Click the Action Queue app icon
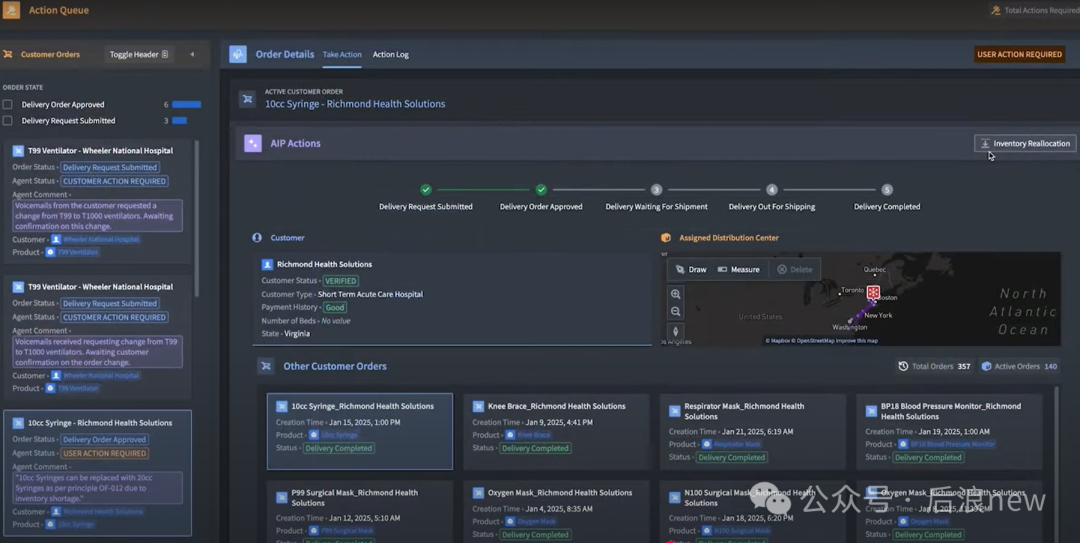The image size is (1080, 543). point(11,10)
